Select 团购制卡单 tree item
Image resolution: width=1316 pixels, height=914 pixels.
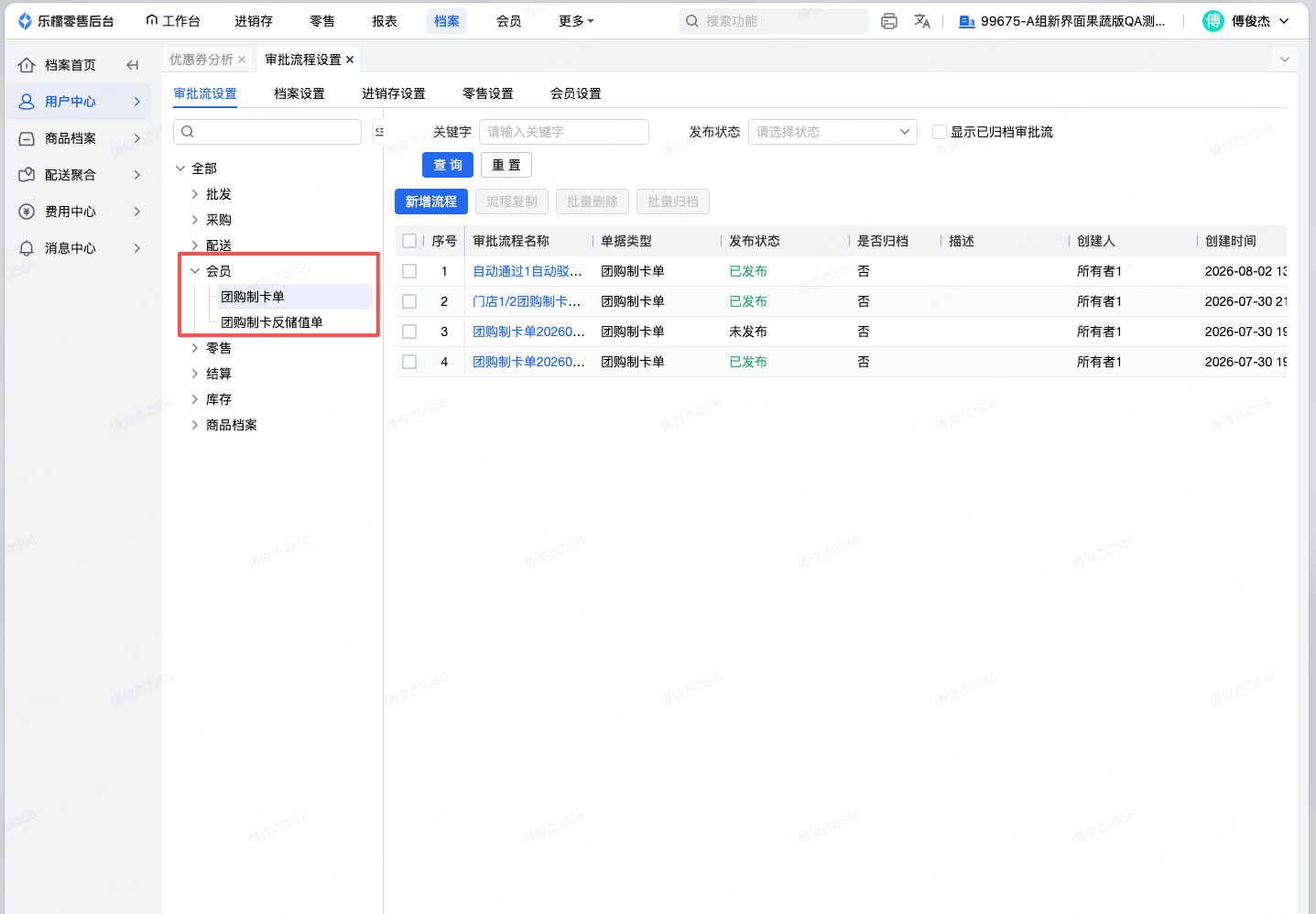[253, 297]
